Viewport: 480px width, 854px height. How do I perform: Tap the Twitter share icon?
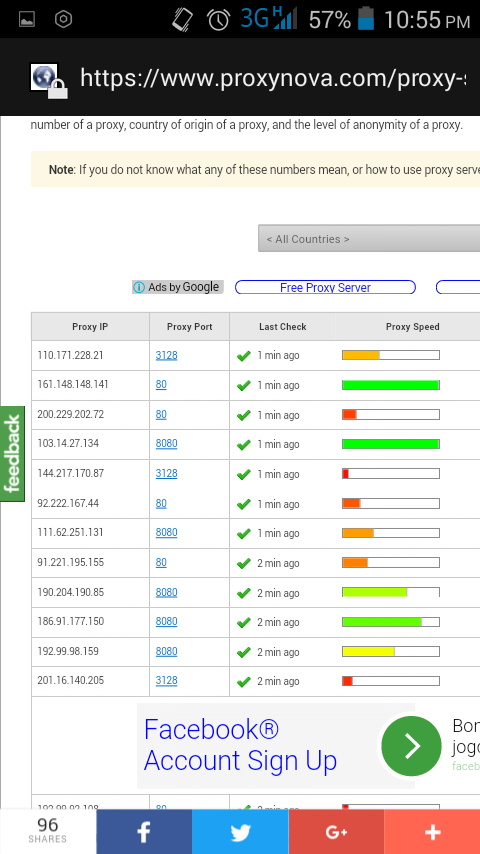coord(240,832)
